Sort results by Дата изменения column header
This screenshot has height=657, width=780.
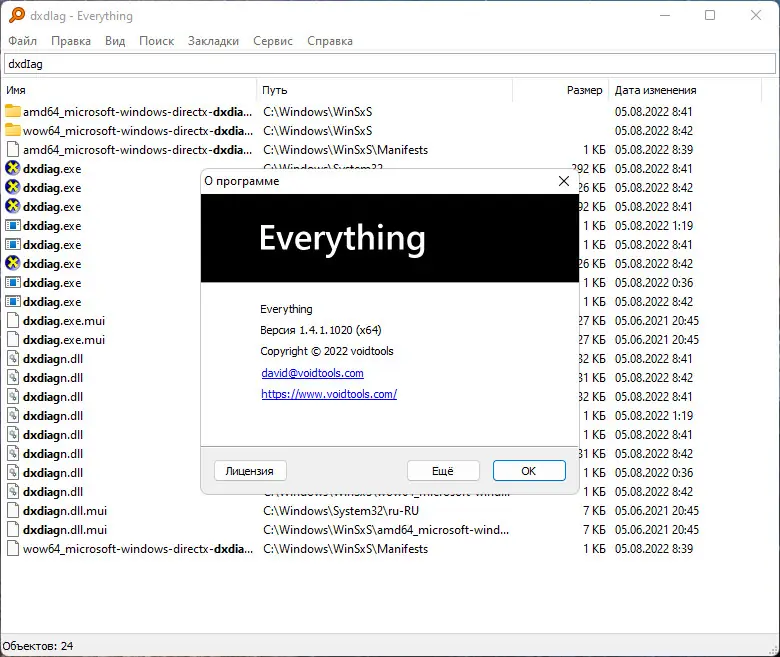[x=685, y=90]
